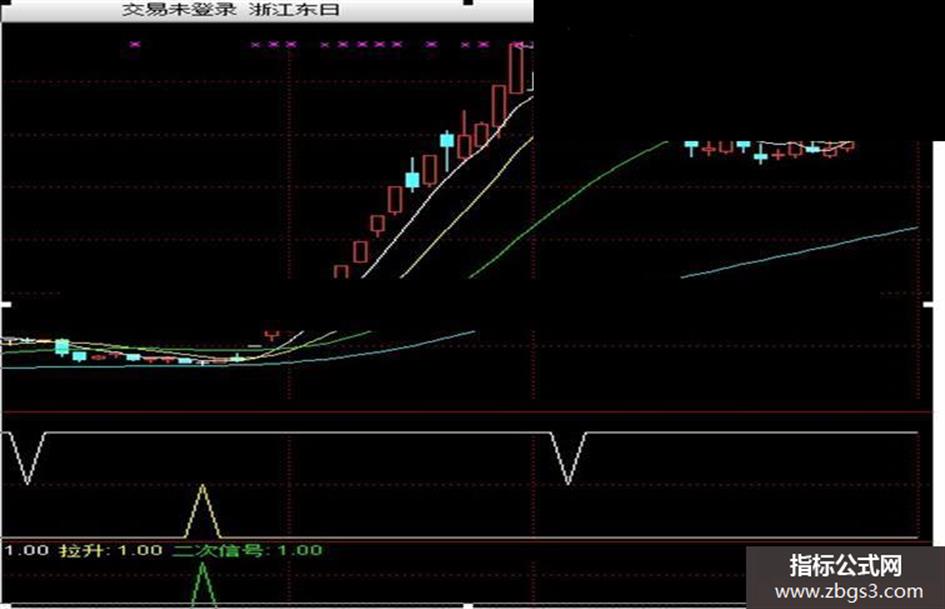This screenshot has width=945, height=609.
Task: Click the 指标公式网 logo text
Action: tap(846, 566)
